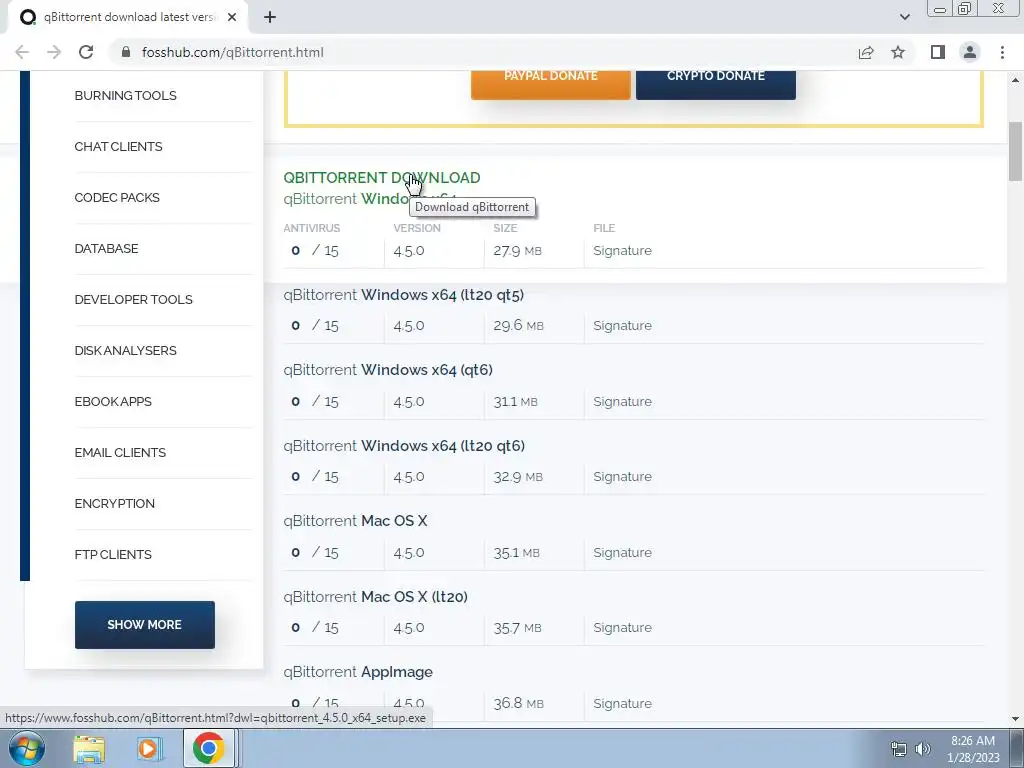
Task: Open Signature for the 31.1 MB file
Action: (622, 401)
